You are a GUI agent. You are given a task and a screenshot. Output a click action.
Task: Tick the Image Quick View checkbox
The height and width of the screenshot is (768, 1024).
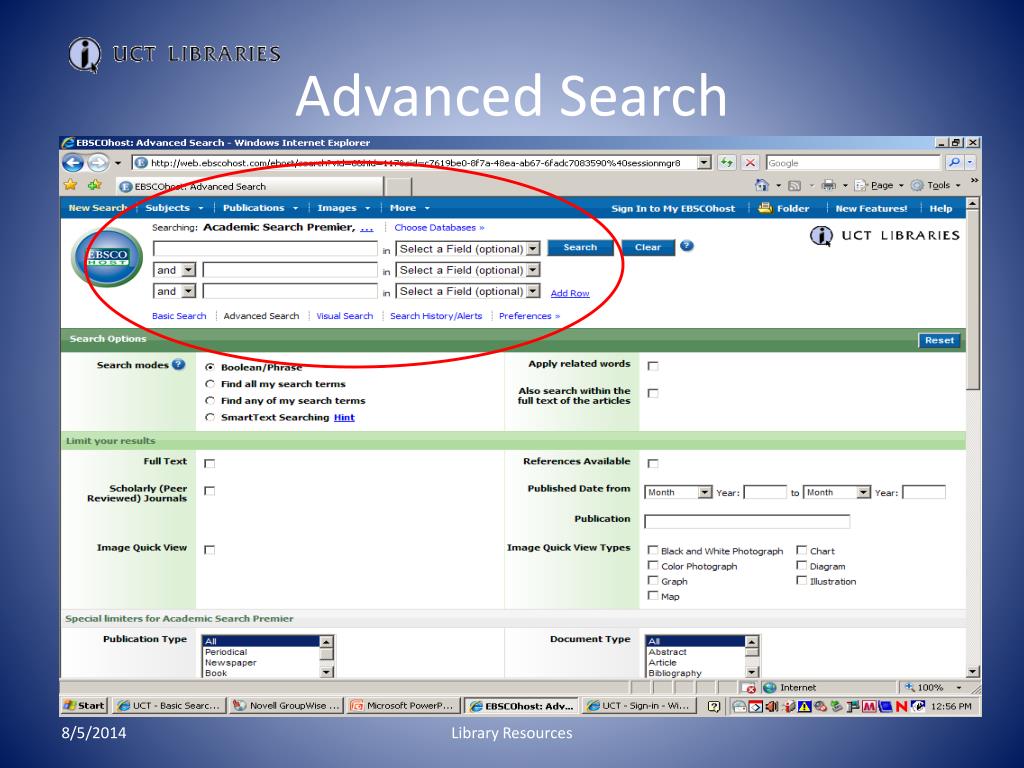coord(209,550)
